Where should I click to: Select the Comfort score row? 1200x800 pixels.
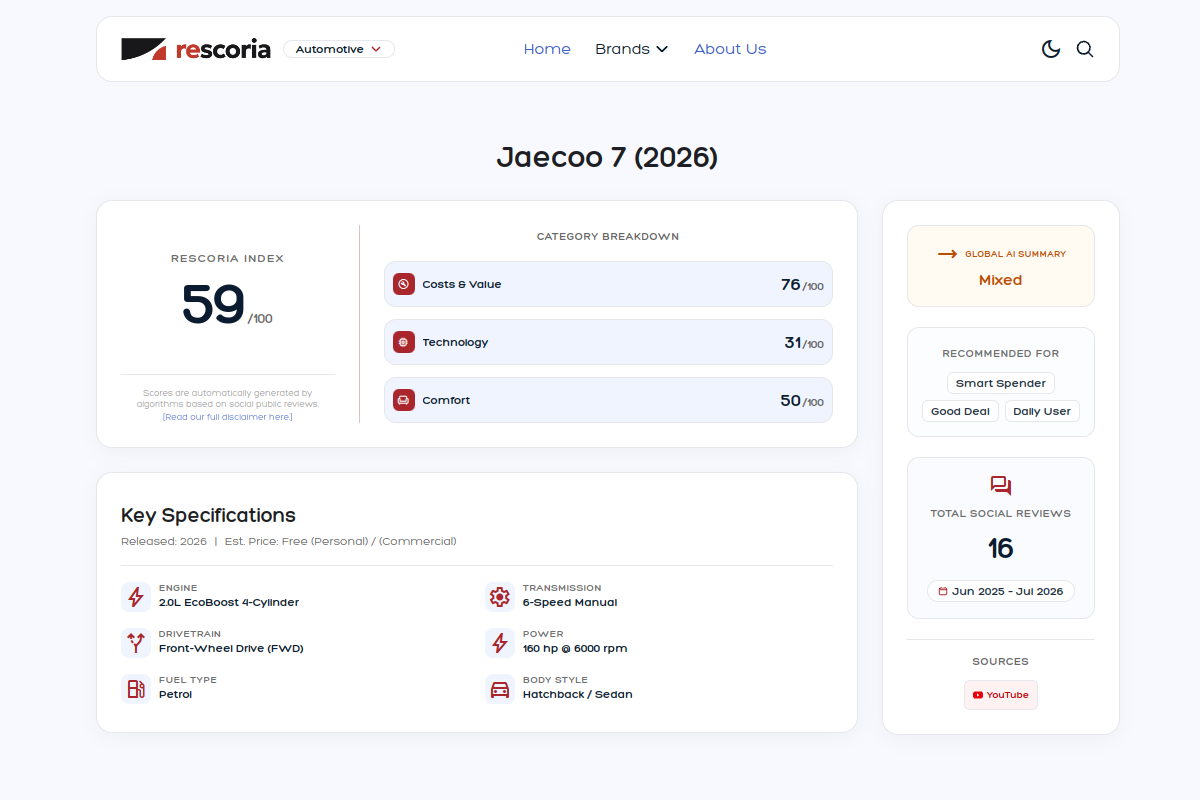coord(608,400)
